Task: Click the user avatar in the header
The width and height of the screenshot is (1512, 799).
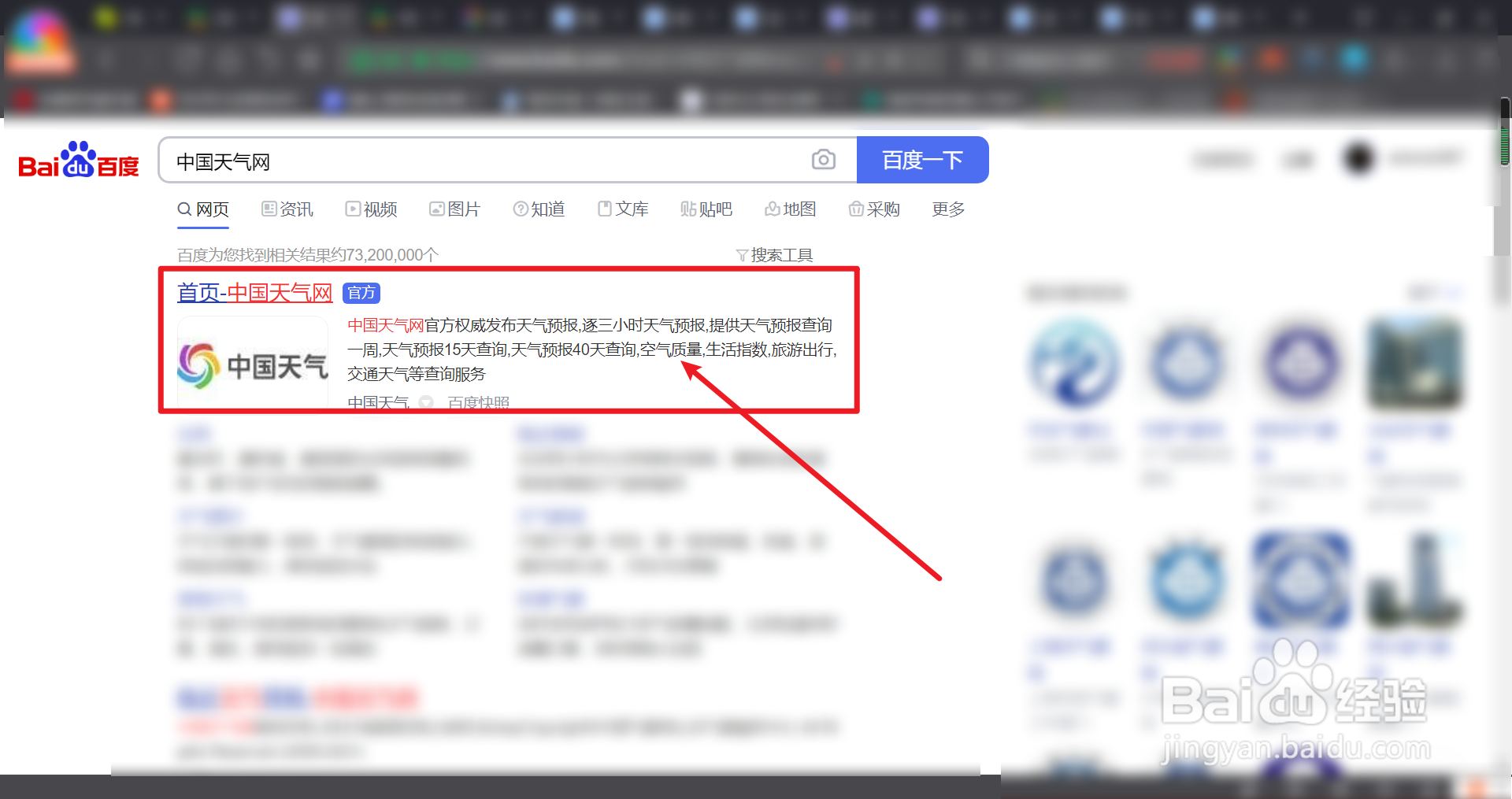Action: click(1358, 159)
